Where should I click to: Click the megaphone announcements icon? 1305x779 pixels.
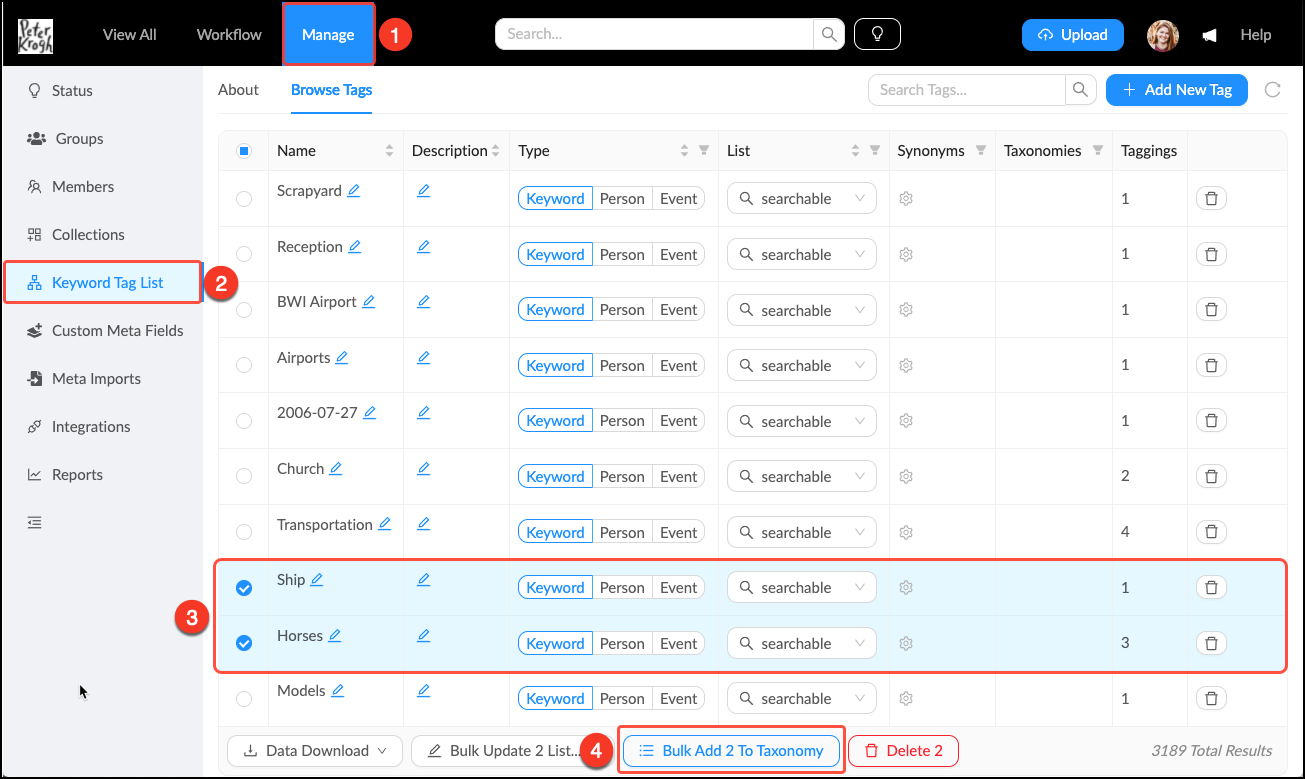[x=1209, y=35]
